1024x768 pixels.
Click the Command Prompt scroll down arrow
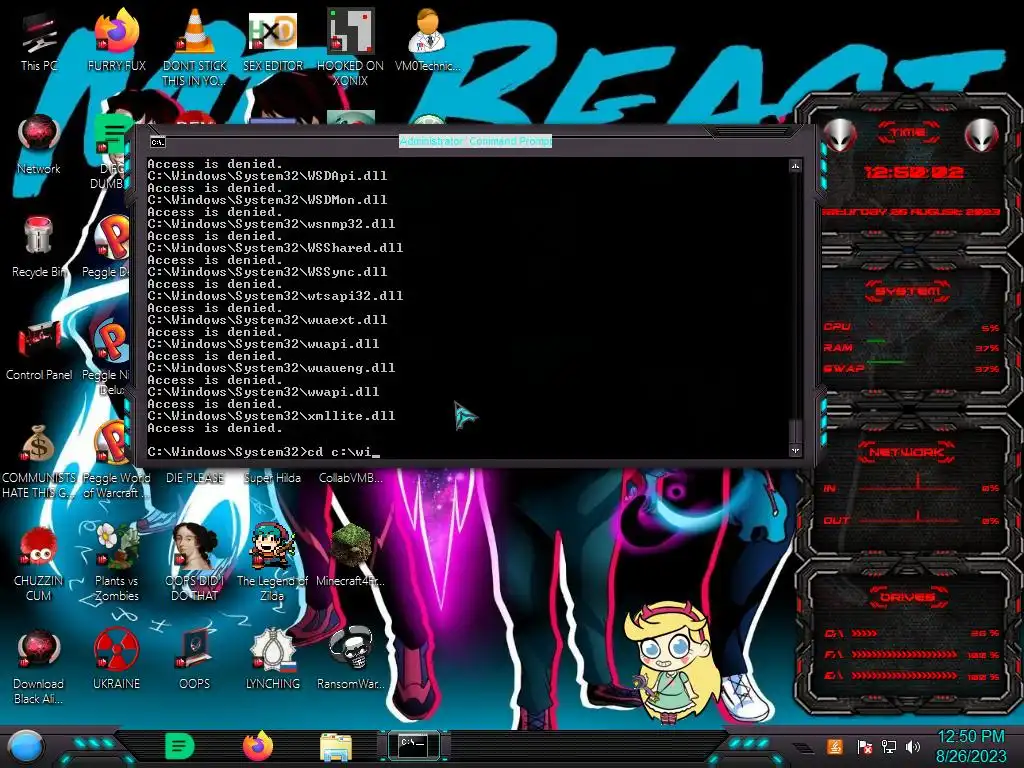pyautogui.click(x=795, y=451)
